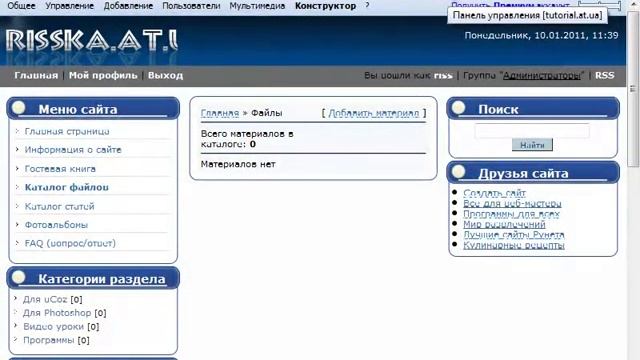640x360 pixels.
Task: Open the Программы category
Action: click(x=49, y=340)
